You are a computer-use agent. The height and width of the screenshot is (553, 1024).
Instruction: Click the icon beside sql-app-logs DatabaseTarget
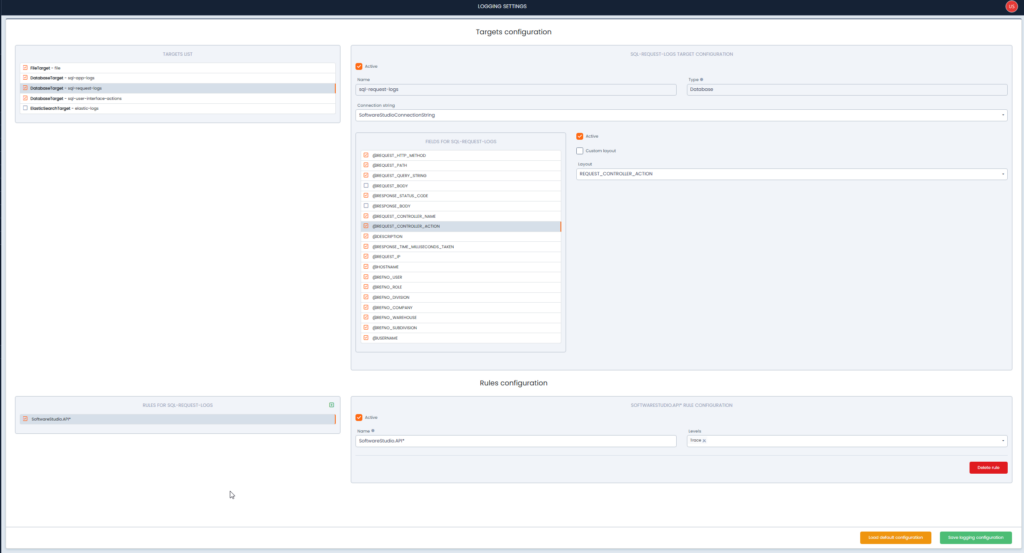click(26, 77)
